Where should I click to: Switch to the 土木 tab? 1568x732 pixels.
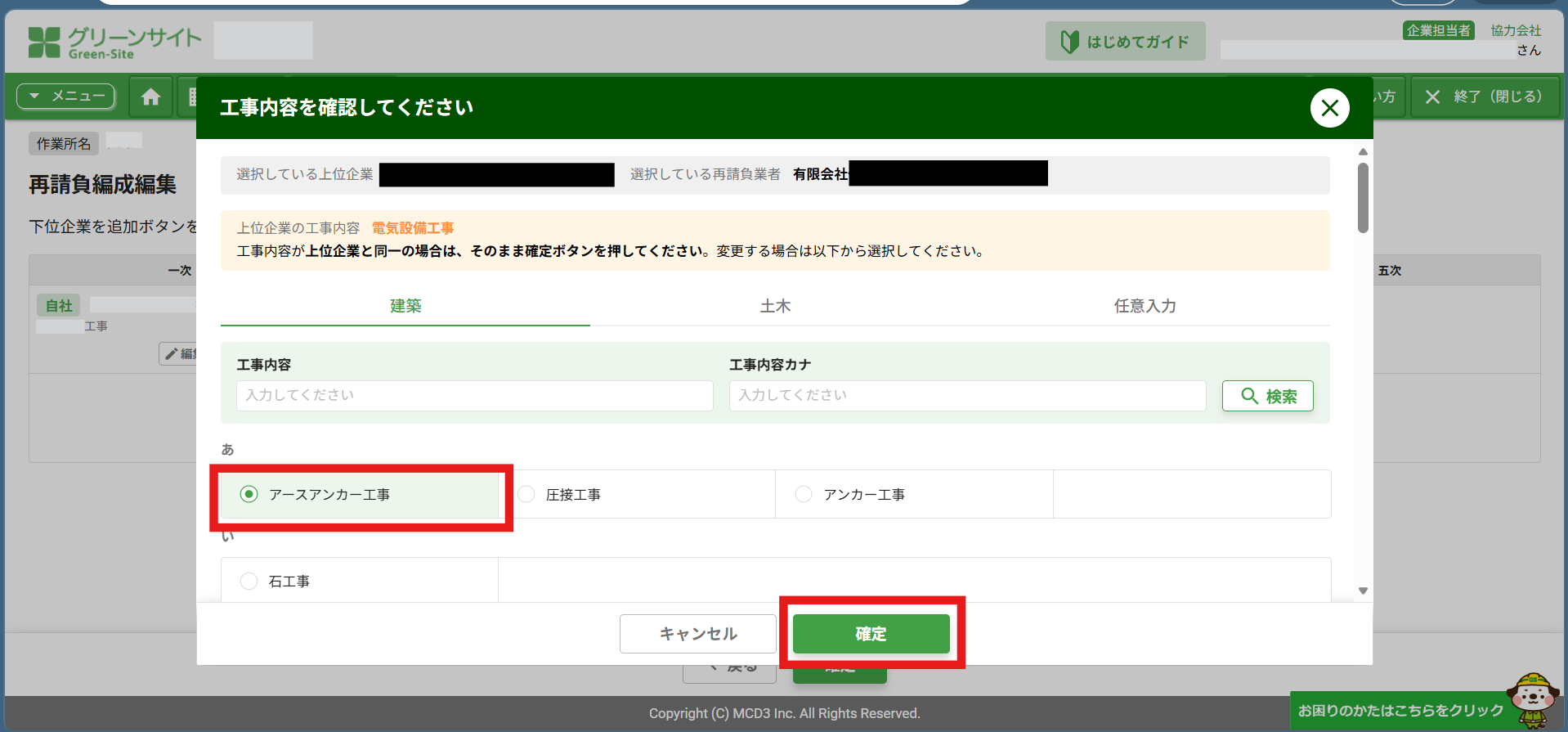pos(775,306)
